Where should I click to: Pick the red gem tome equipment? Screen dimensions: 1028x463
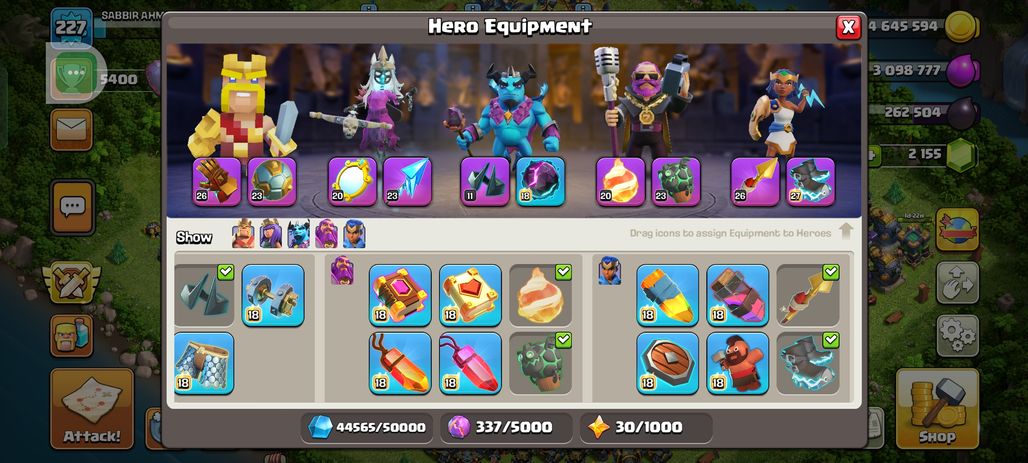click(x=400, y=295)
